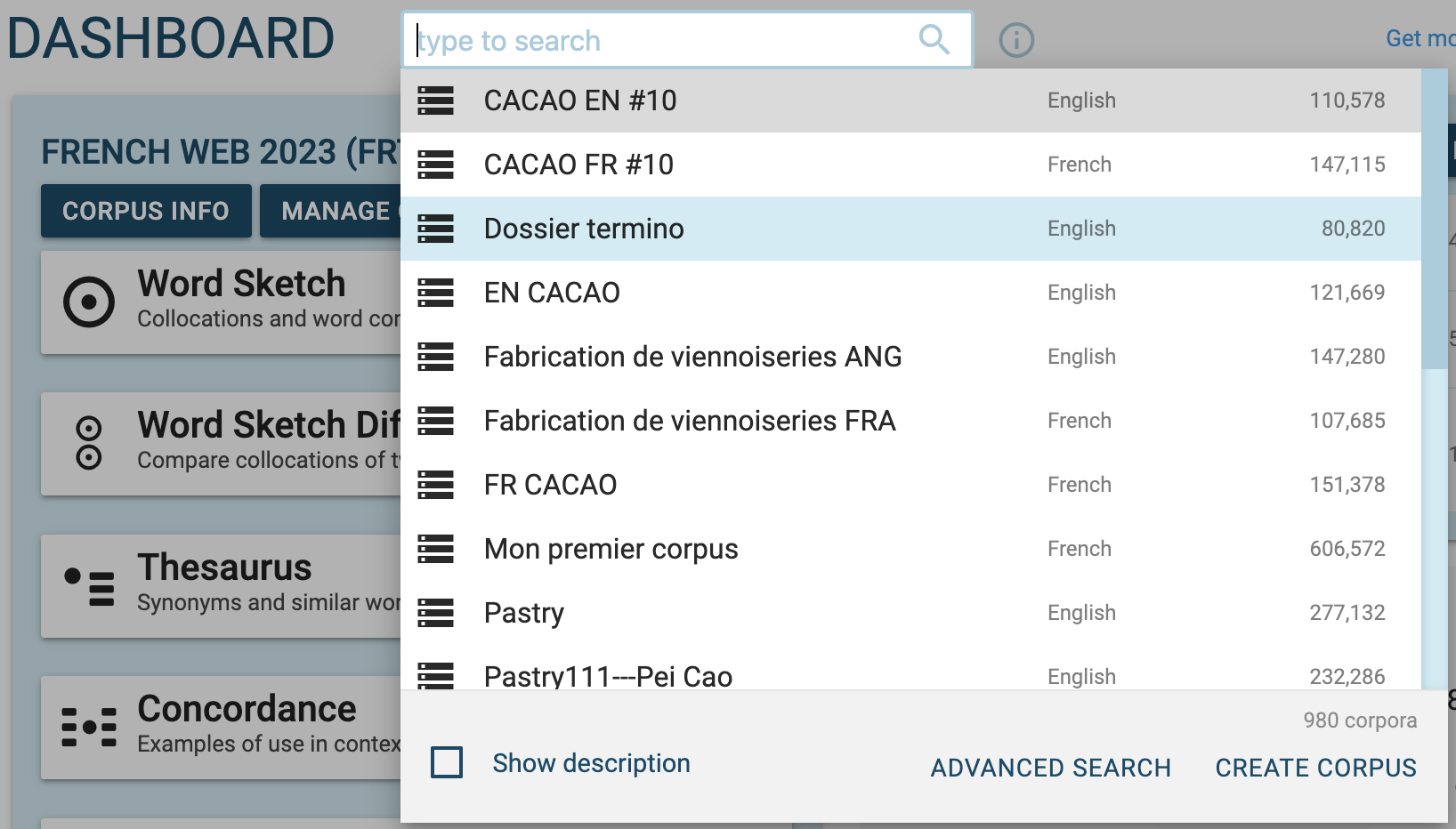Click the 980 corpora count
This screenshot has height=829, width=1456.
click(1360, 720)
